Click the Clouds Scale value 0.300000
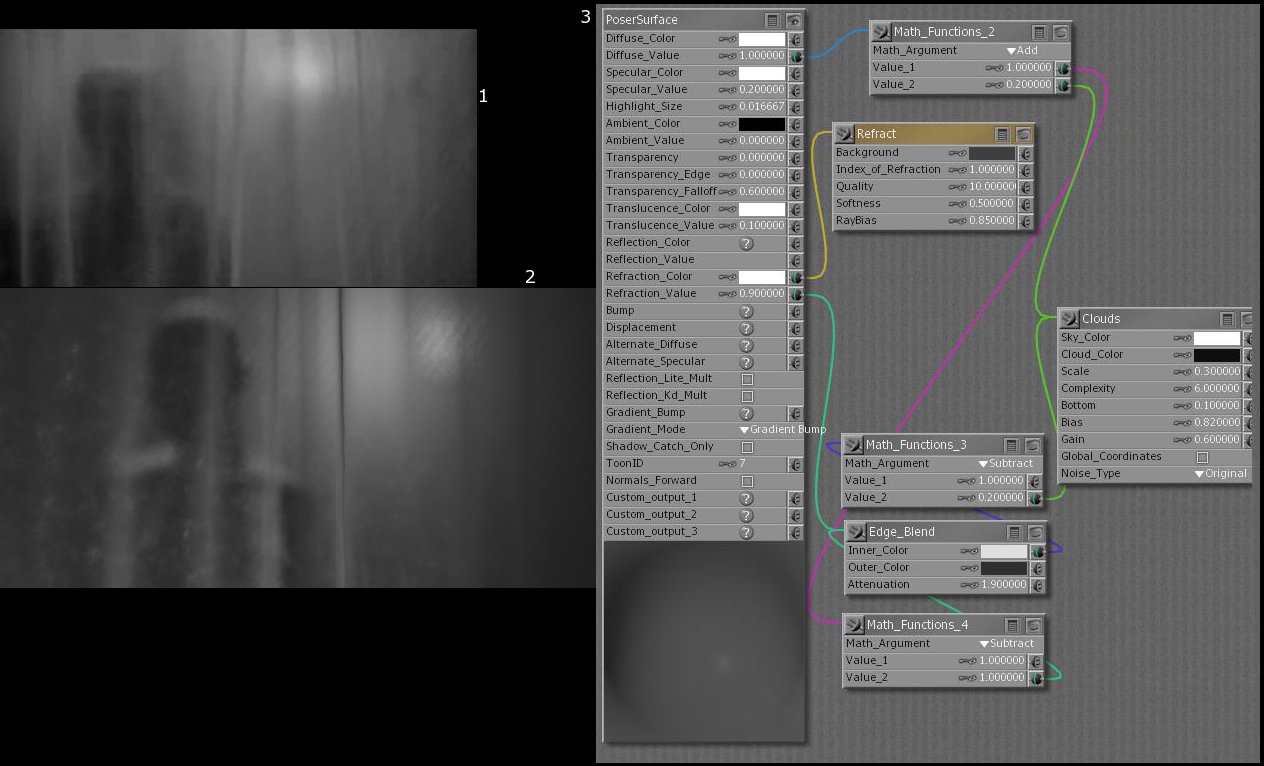The width and height of the screenshot is (1264, 766). click(1217, 372)
